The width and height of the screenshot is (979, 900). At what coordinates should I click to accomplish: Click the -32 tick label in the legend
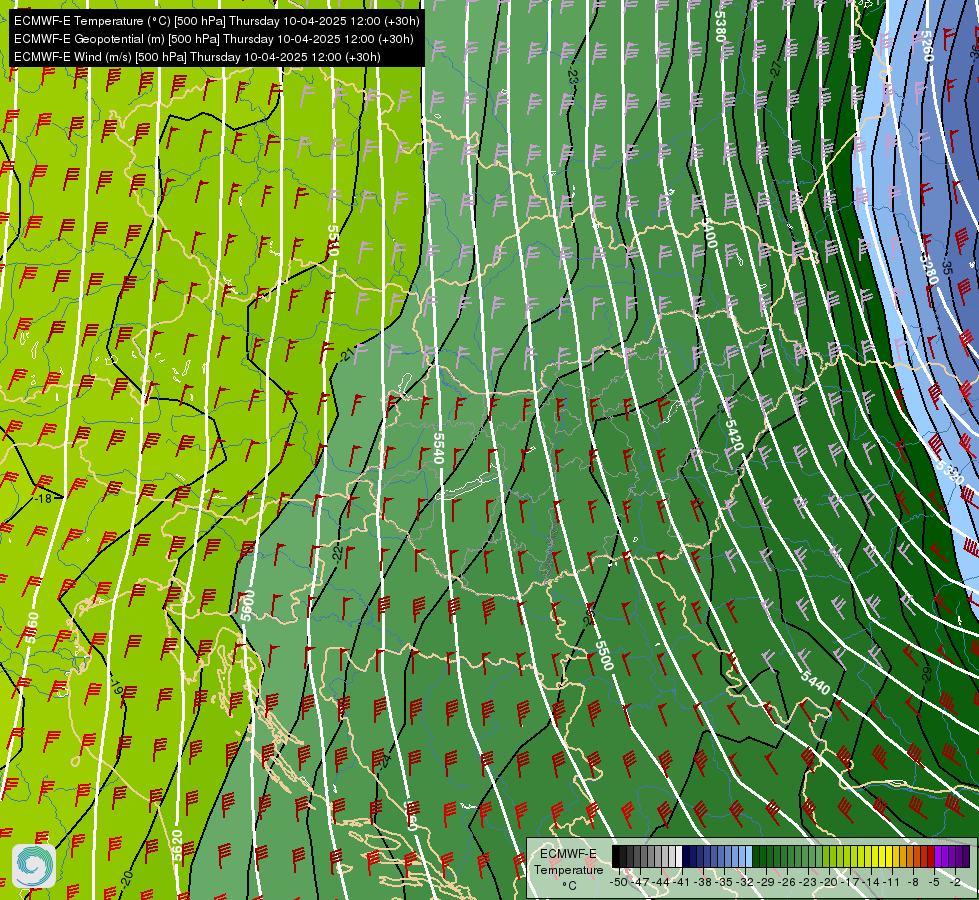point(745,882)
